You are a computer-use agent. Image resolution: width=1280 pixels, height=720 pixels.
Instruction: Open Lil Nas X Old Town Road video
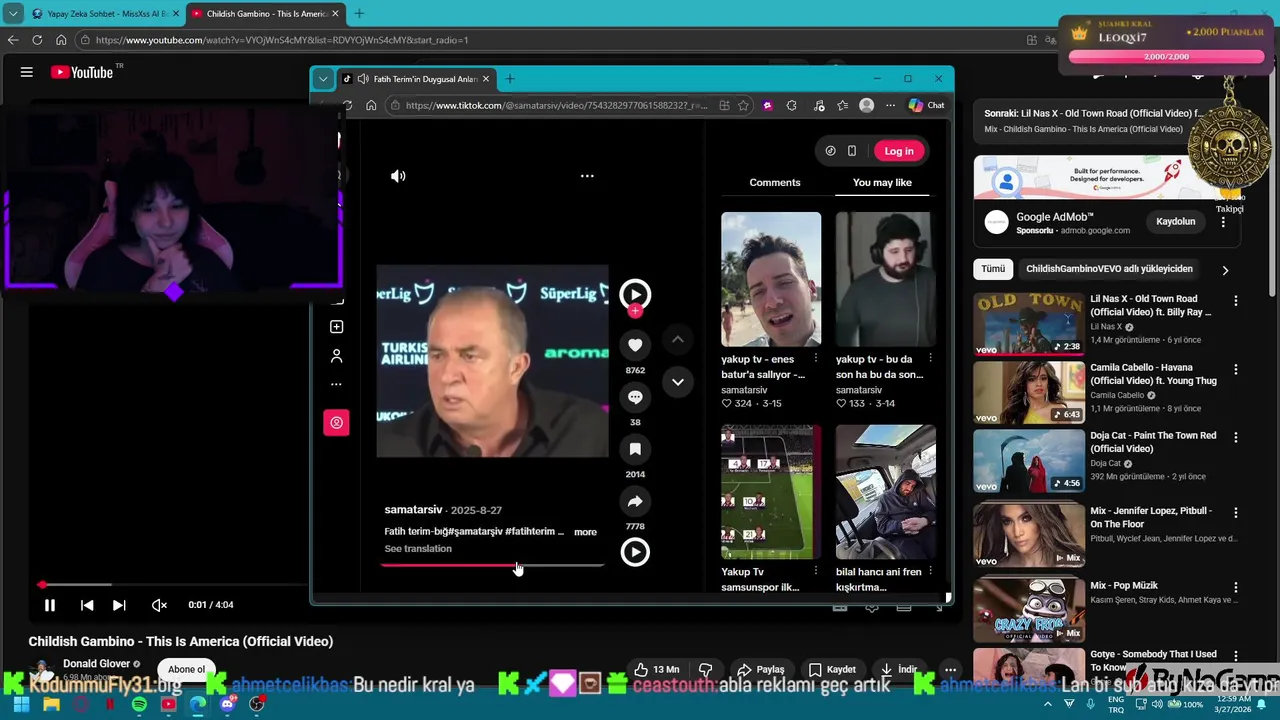click(x=1029, y=323)
